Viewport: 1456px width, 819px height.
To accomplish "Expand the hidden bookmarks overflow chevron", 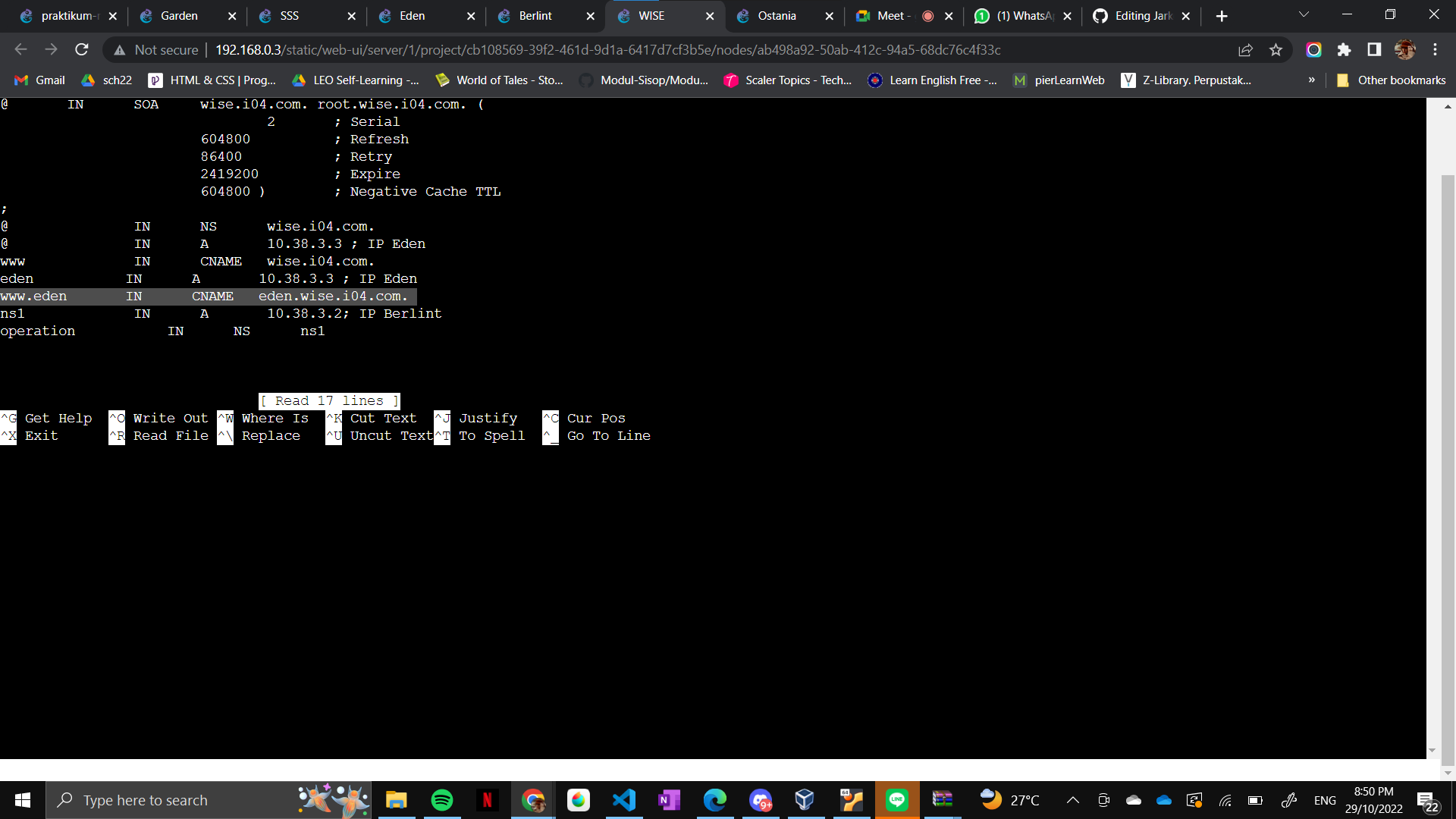I will click(1311, 80).
